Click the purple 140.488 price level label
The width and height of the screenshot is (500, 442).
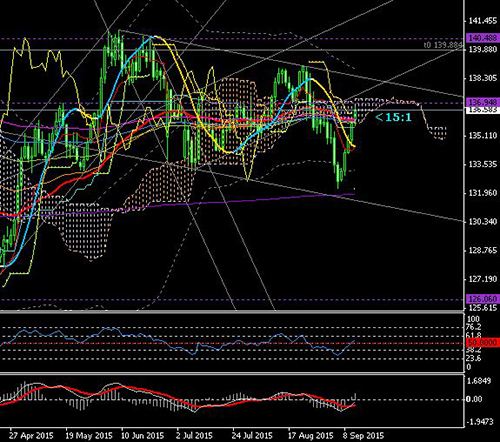tap(483, 38)
